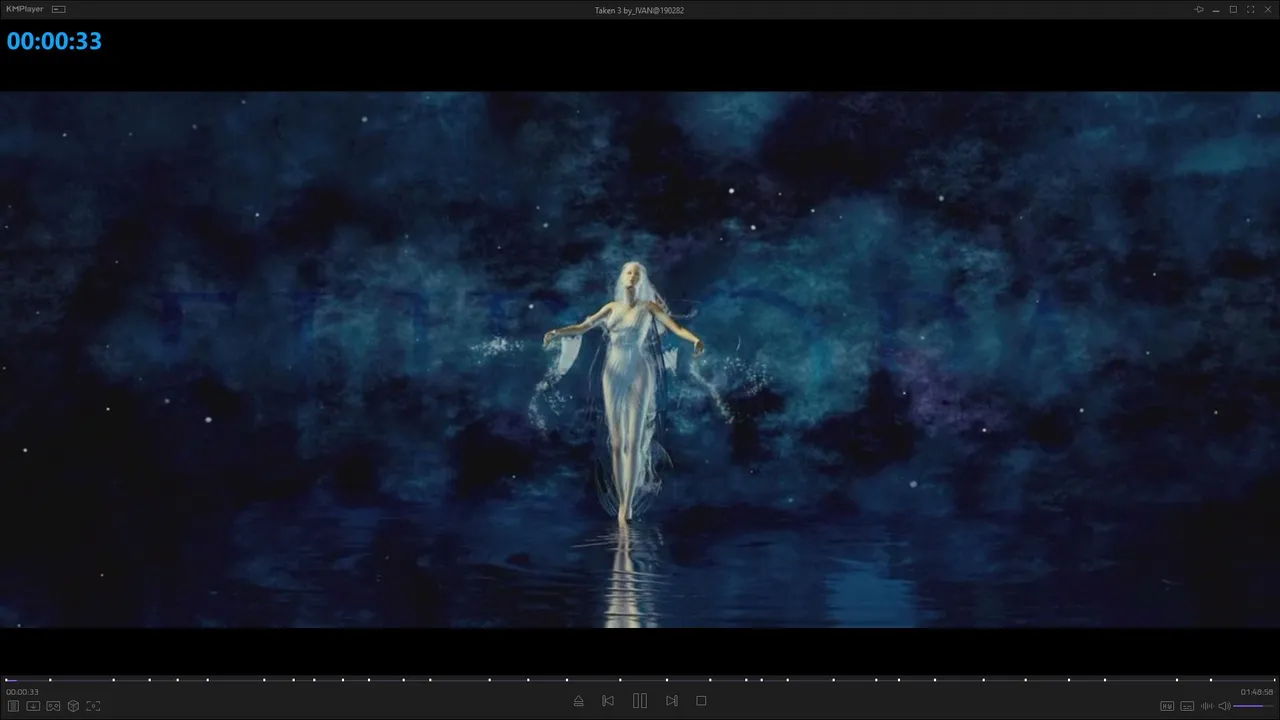Viewport: 1280px width, 720px height.
Task: Skip to the previous track
Action: 608,701
